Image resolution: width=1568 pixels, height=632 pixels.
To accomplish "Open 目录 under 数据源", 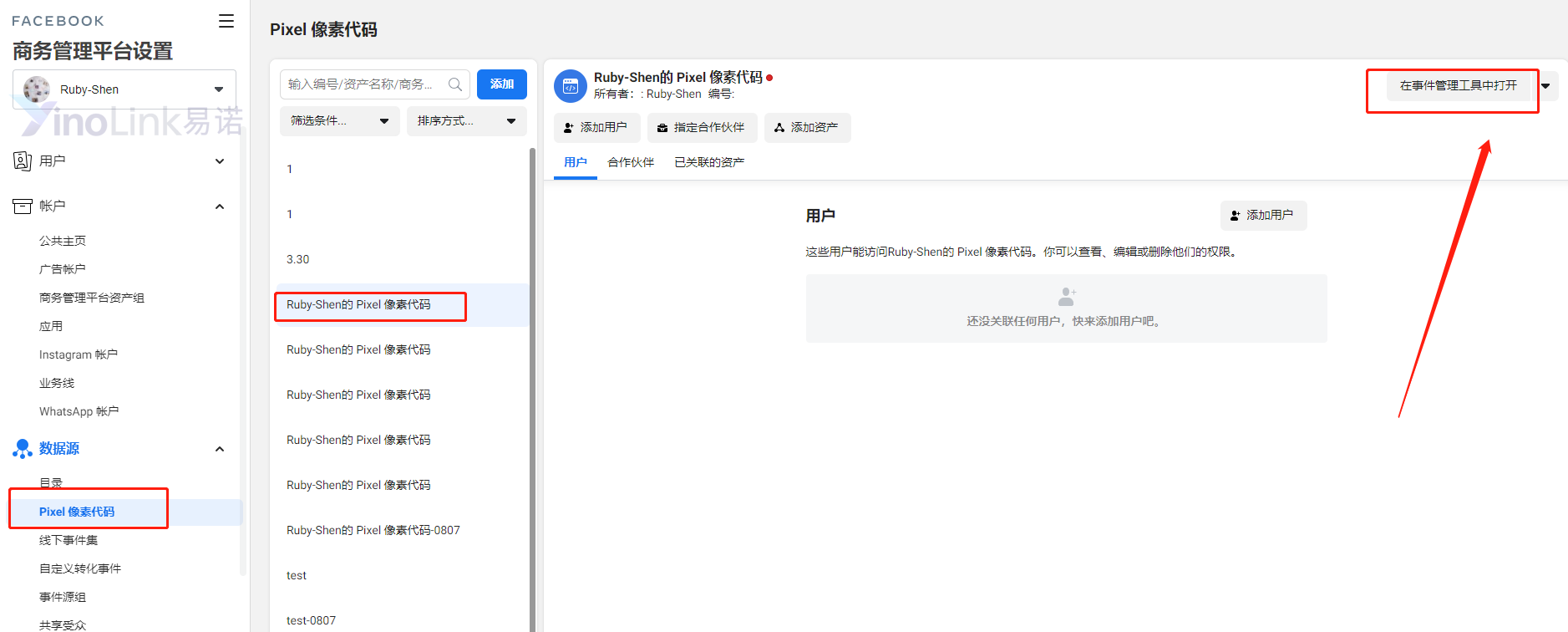I will pos(51,483).
